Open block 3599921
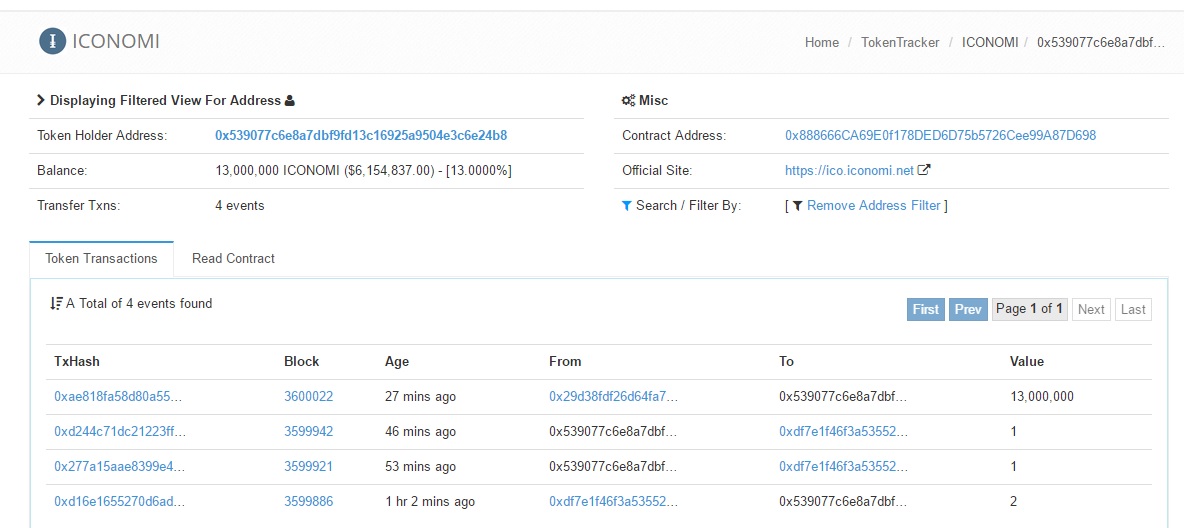1184x528 pixels. point(308,467)
